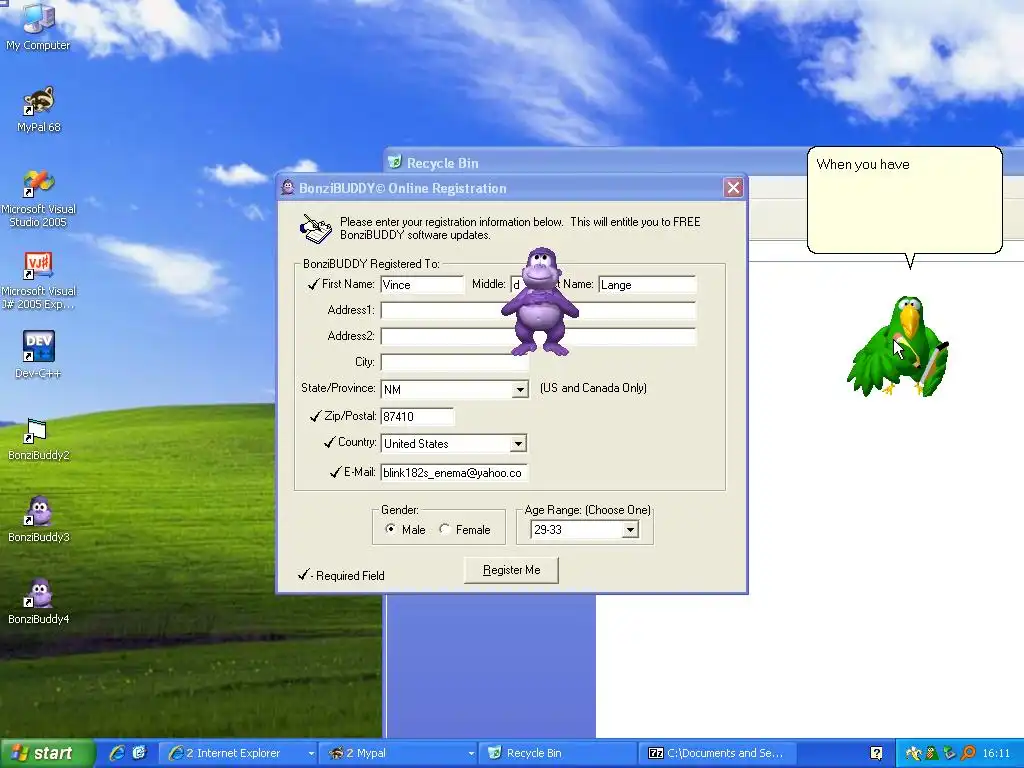Switch to the C:\Documents and Se... taskbar window
This screenshot has width=1024, height=768.
[x=717, y=753]
